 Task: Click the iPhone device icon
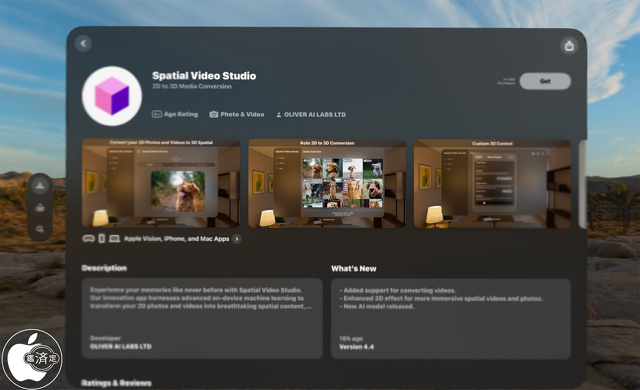pyautogui.click(x=102, y=238)
